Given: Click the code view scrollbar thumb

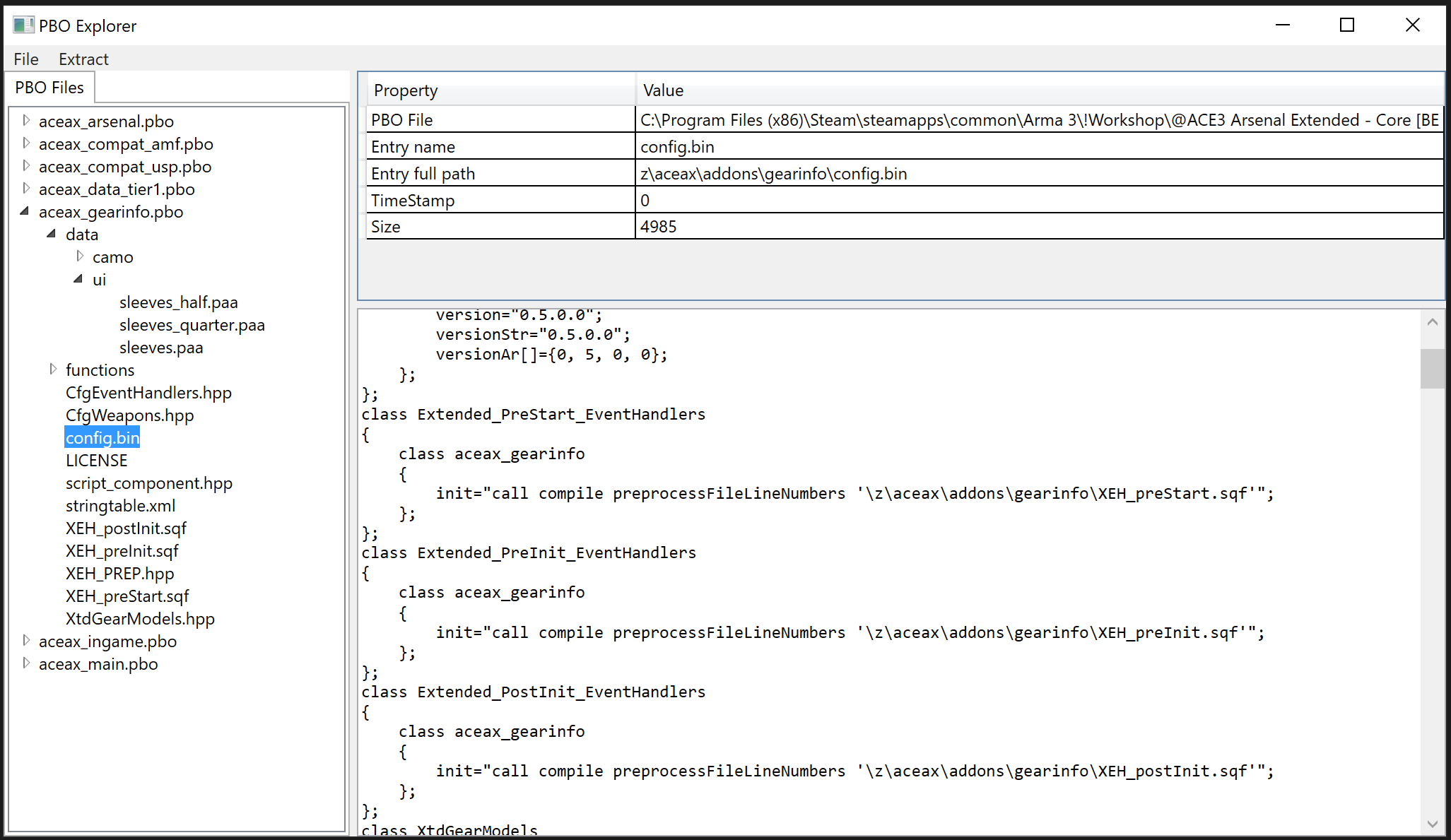Looking at the screenshot, I should 1433,369.
